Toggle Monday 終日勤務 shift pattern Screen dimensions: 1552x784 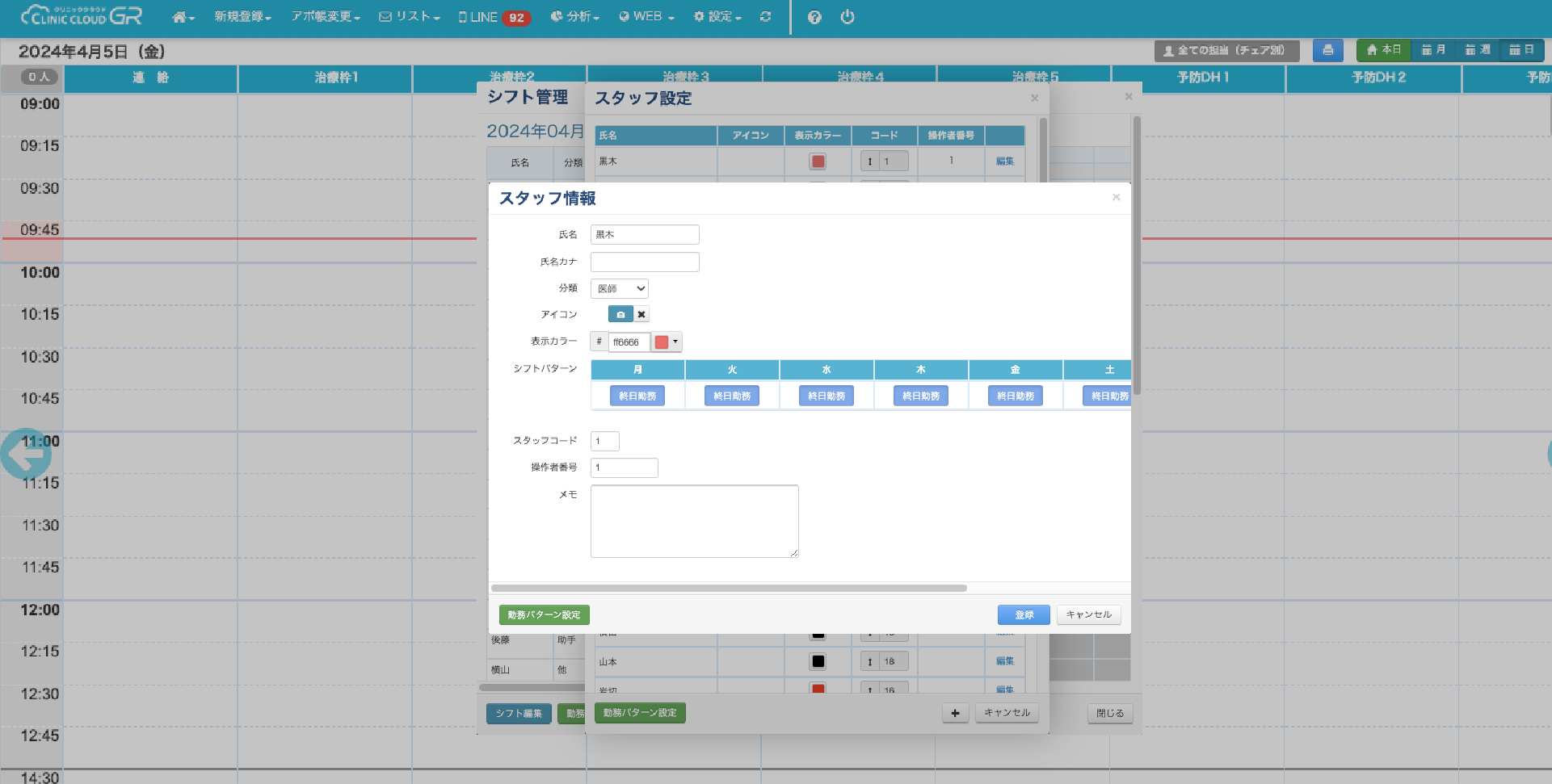[x=637, y=396]
